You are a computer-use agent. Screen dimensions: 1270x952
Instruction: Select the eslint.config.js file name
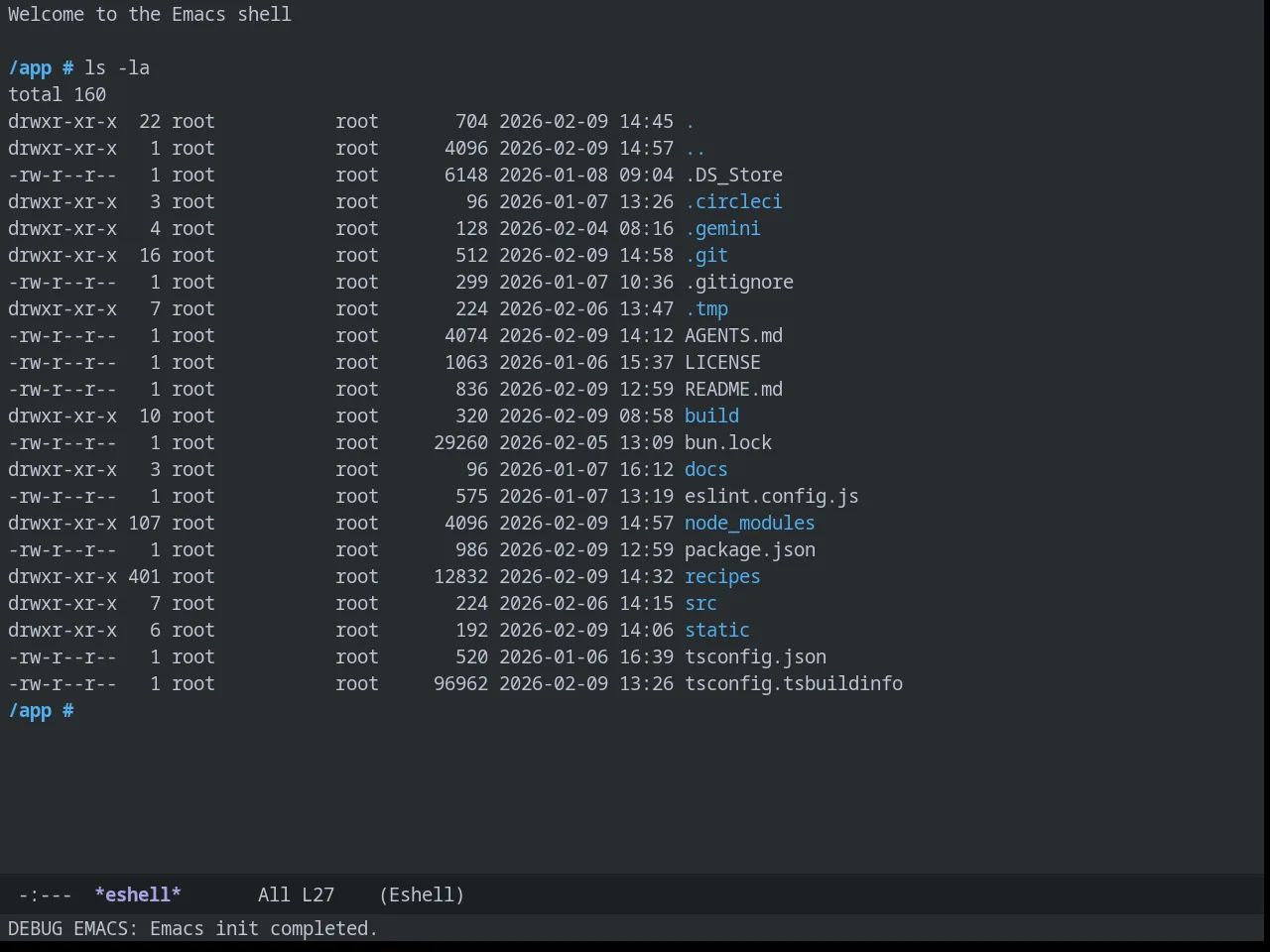click(x=772, y=496)
